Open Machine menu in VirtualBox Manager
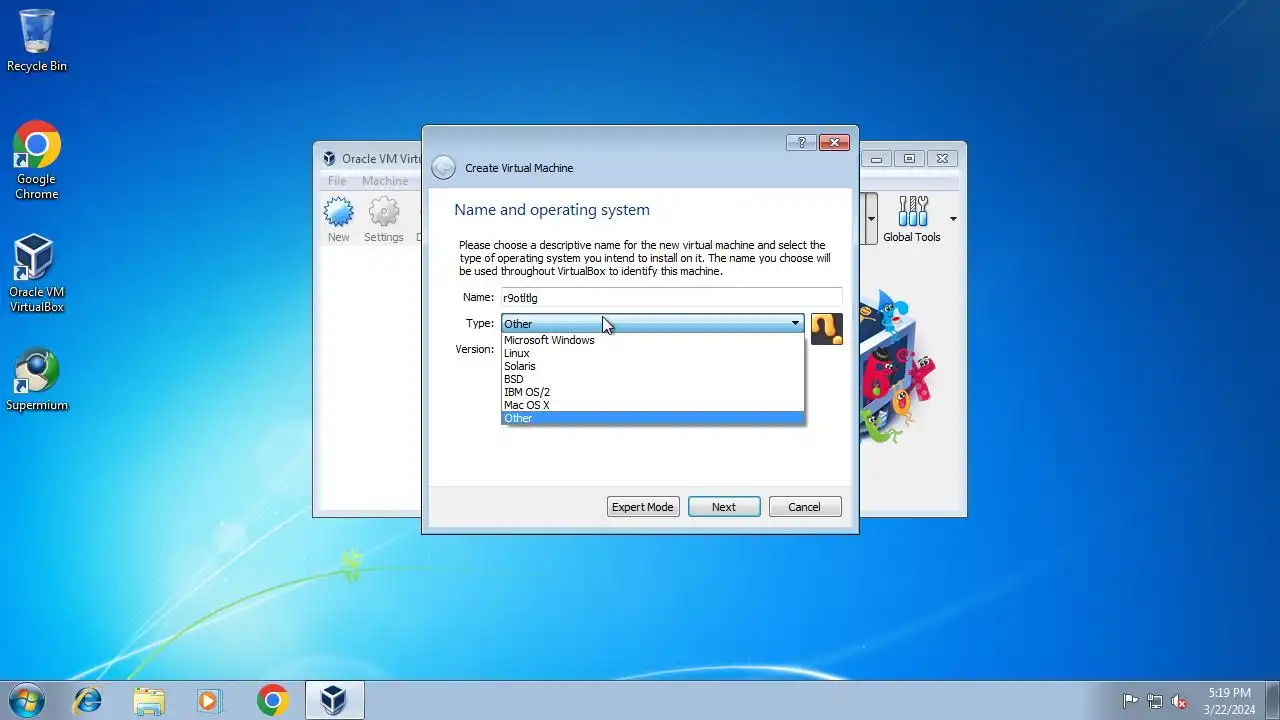Image resolution: width=1280 pixels, height=720 pixels. tap(385, 181)
